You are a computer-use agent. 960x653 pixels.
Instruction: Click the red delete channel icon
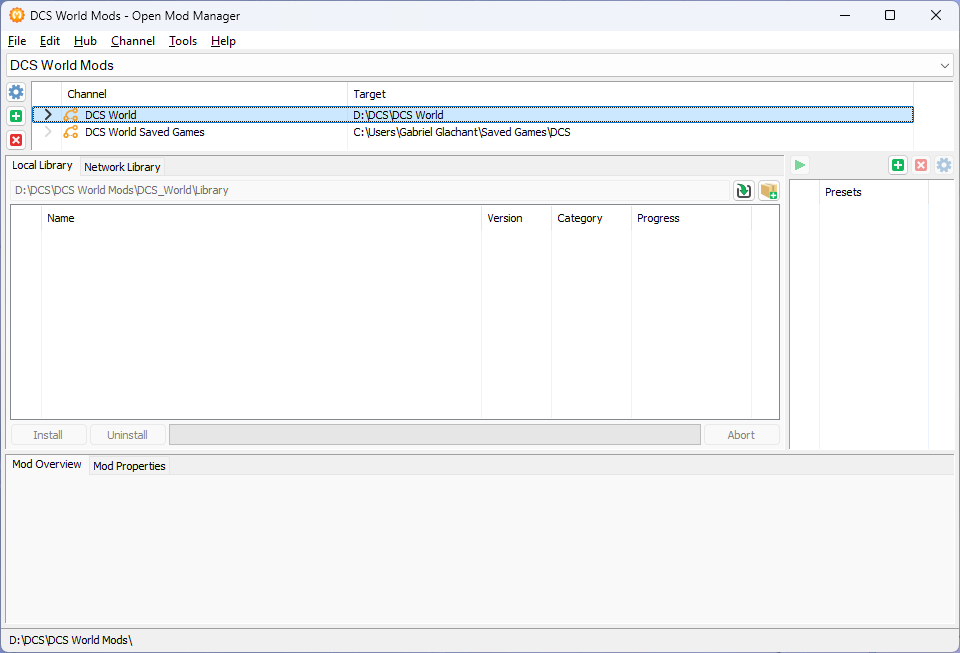[16, 140]
